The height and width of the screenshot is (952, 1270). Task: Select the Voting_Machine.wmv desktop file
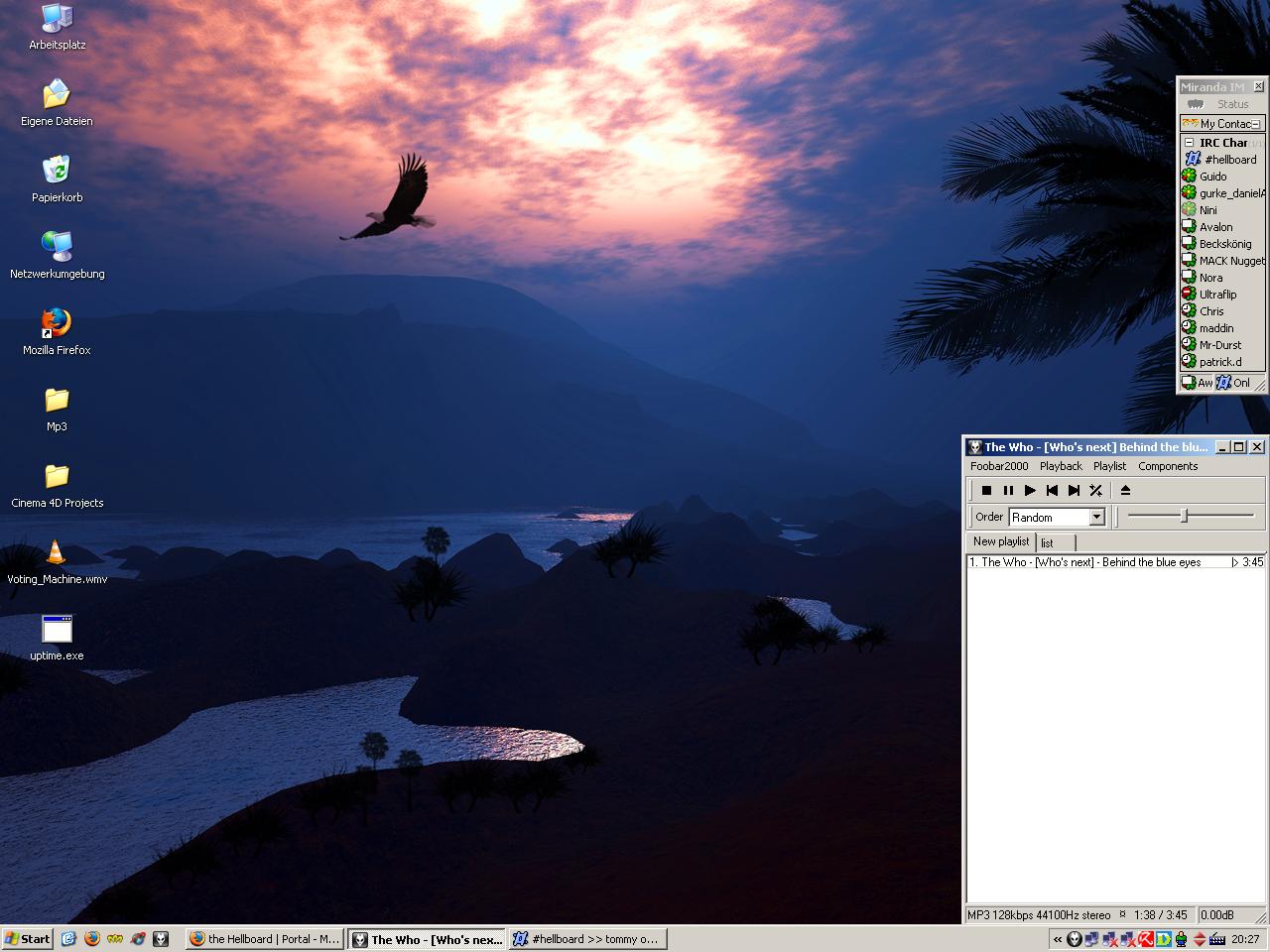57,553
